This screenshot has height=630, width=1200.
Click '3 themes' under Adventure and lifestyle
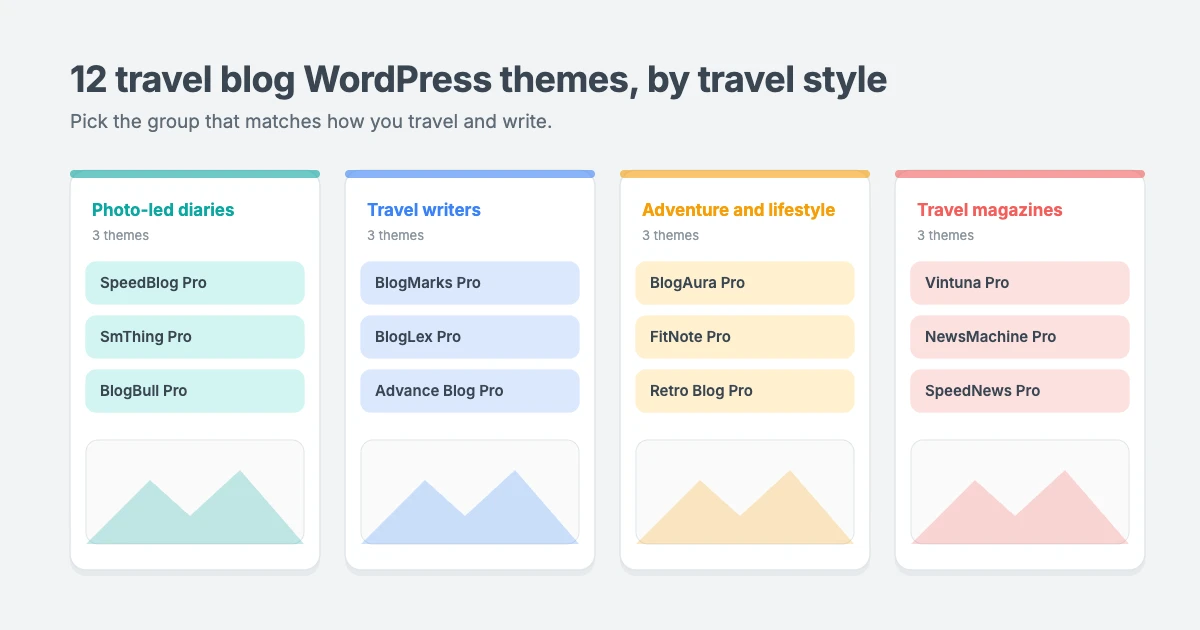(x=670, y=235)
